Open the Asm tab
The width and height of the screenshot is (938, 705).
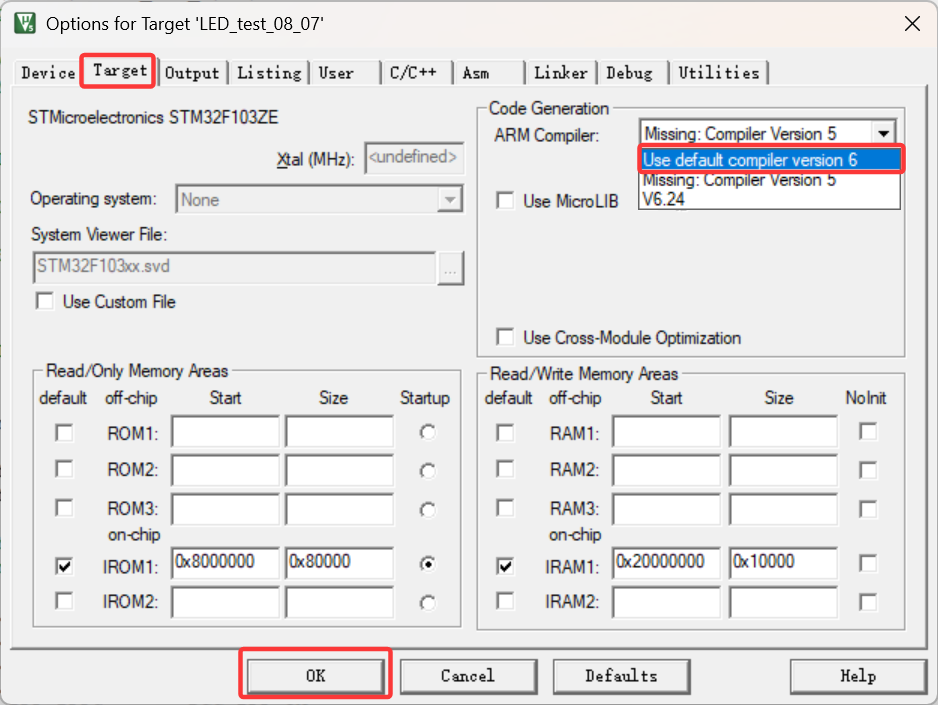pos(488,73)
